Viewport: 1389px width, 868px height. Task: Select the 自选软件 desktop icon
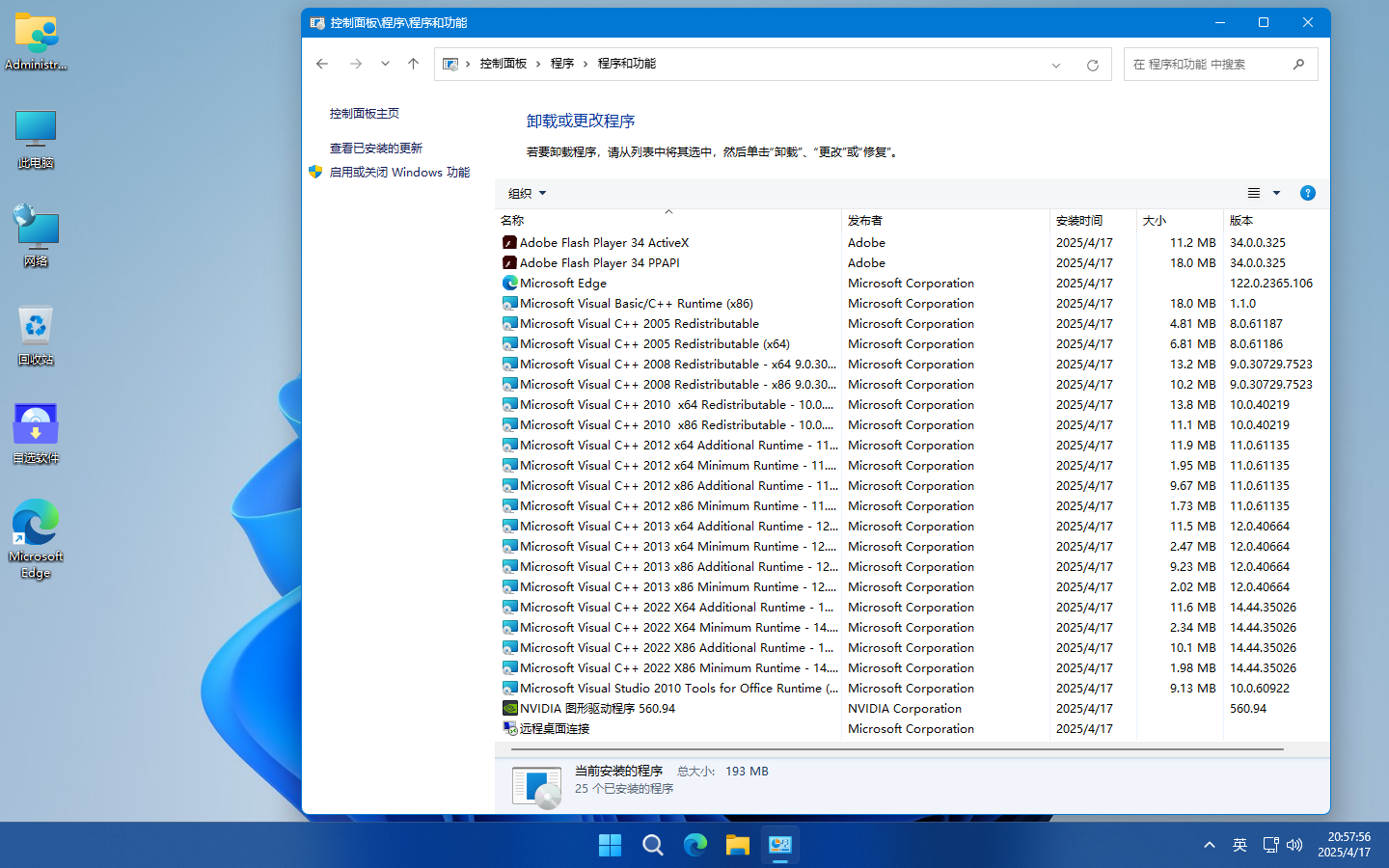(36, 434)
